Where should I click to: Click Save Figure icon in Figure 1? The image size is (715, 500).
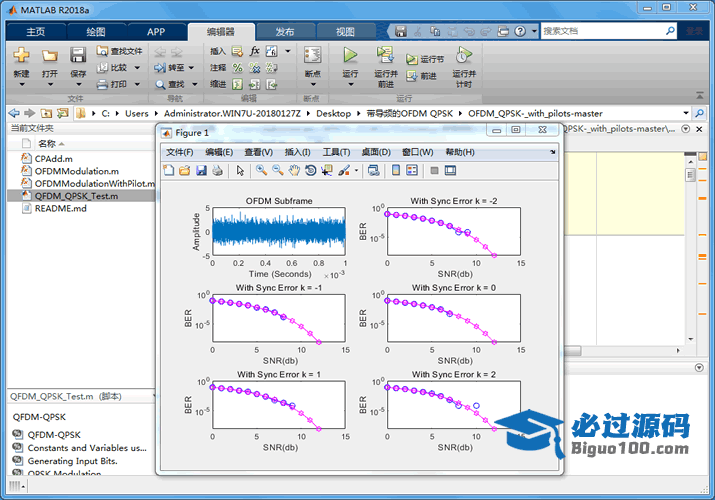[201, 170]
